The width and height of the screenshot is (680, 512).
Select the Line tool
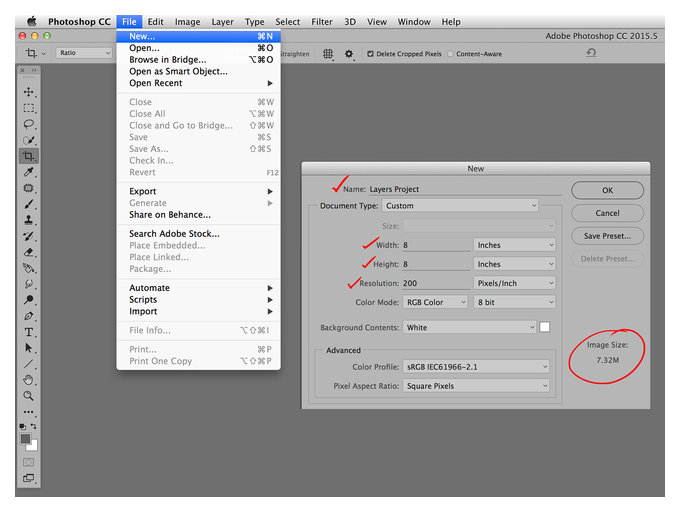click(x=29, y=364)
